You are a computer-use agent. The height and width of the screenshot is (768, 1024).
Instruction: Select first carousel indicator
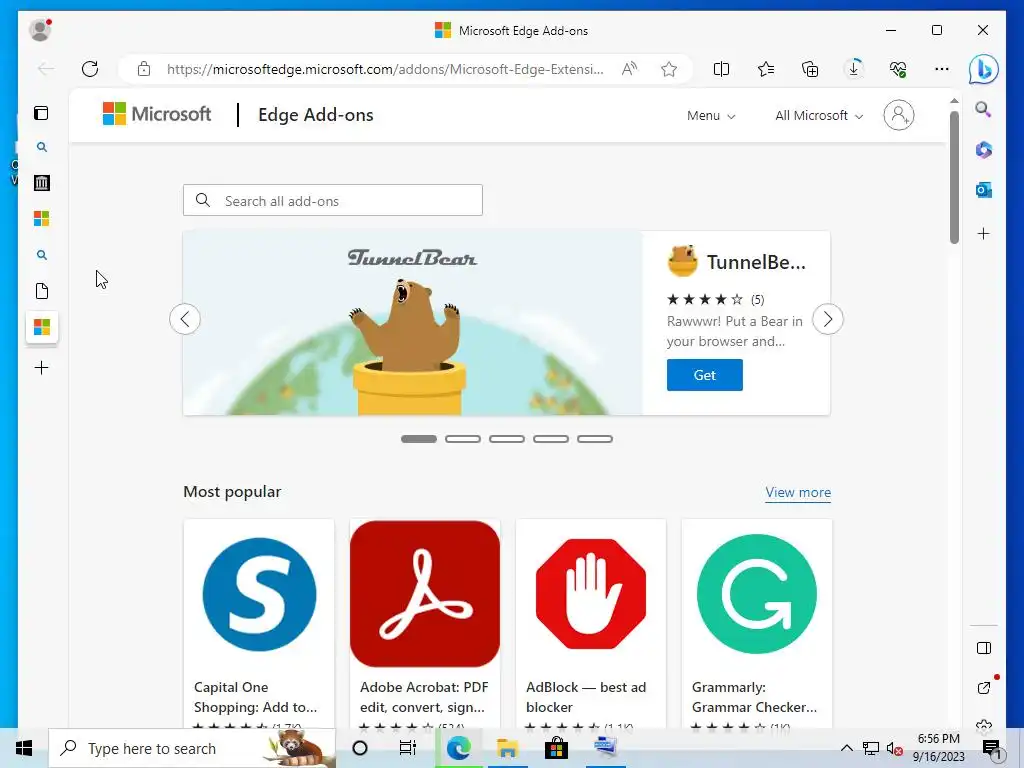pyautogui.click(x=419, y=439)
